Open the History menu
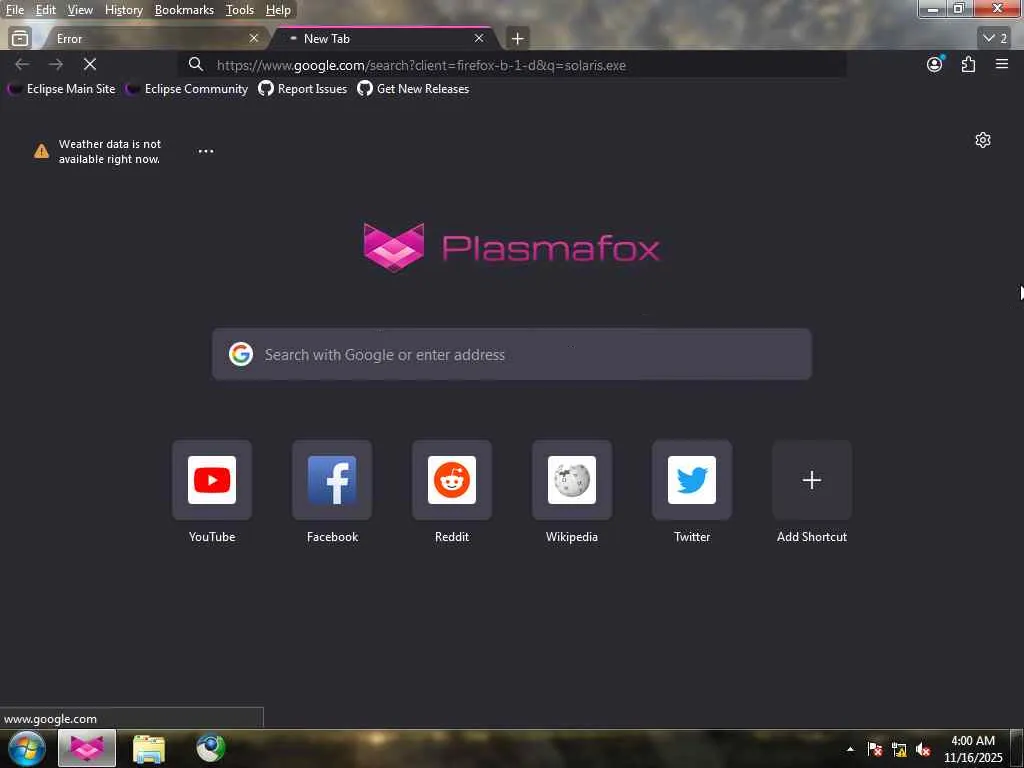This screenshot has height=768, width=1024. tap(123, 10)
